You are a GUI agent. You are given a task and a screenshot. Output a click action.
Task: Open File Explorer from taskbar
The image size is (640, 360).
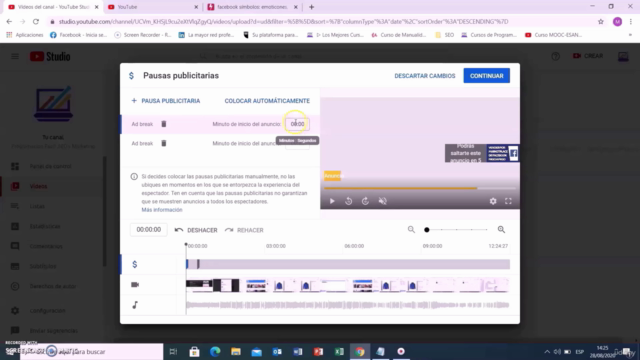point(236,351)
